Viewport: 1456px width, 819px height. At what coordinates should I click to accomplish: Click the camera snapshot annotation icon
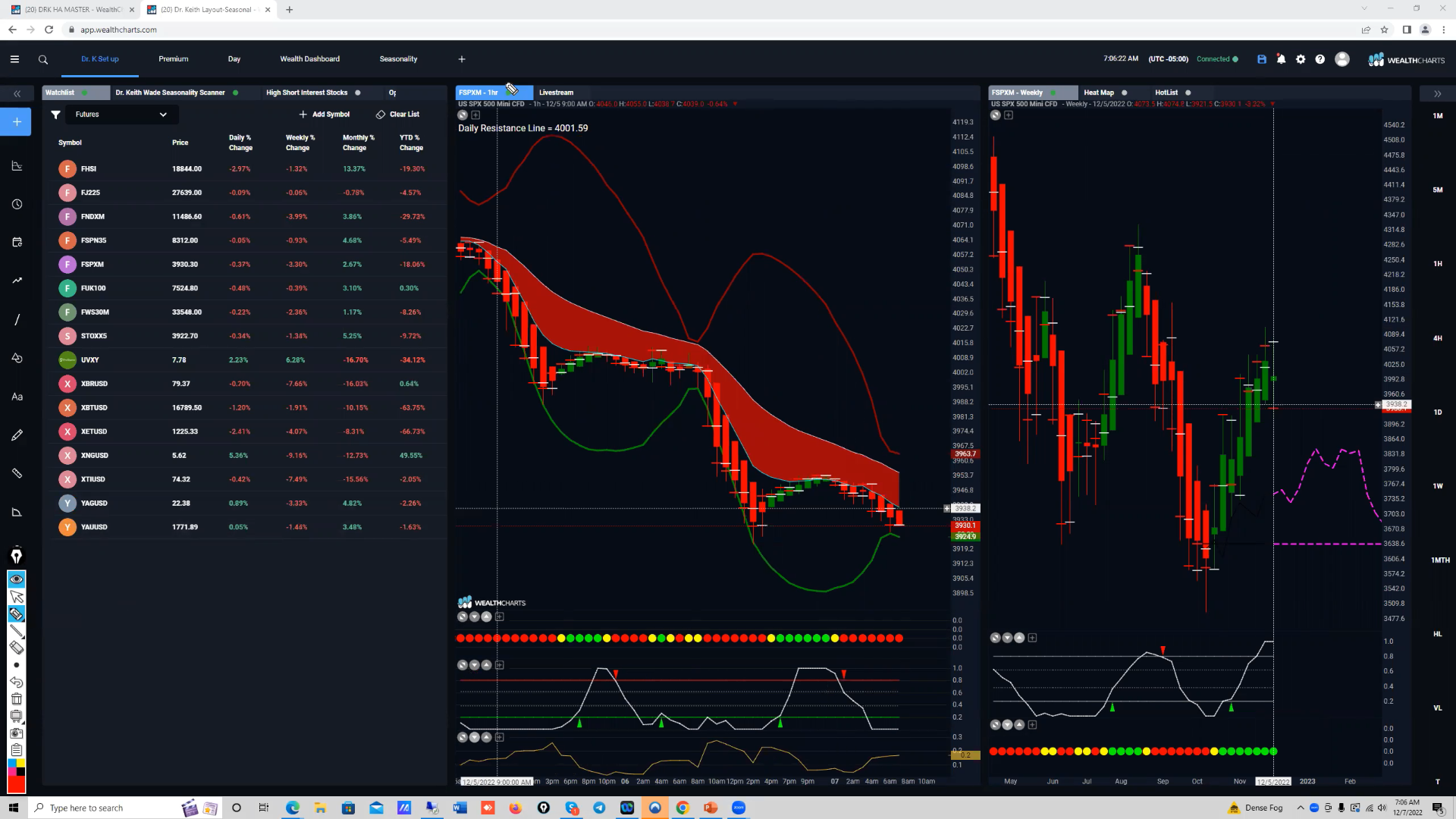pos(16,733)
